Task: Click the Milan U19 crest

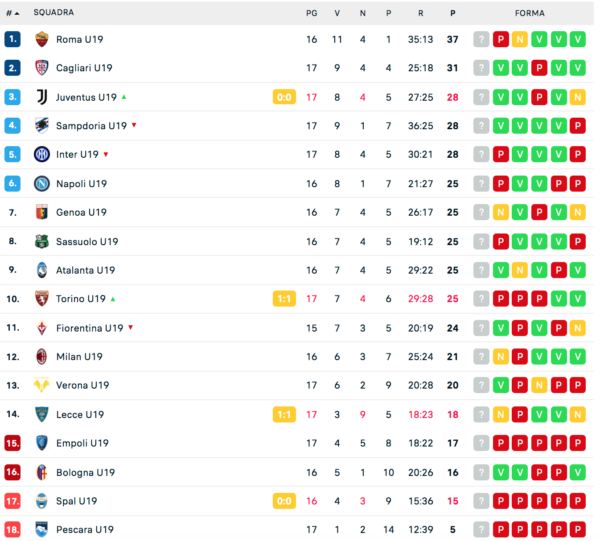Action: tap(42, 357)
